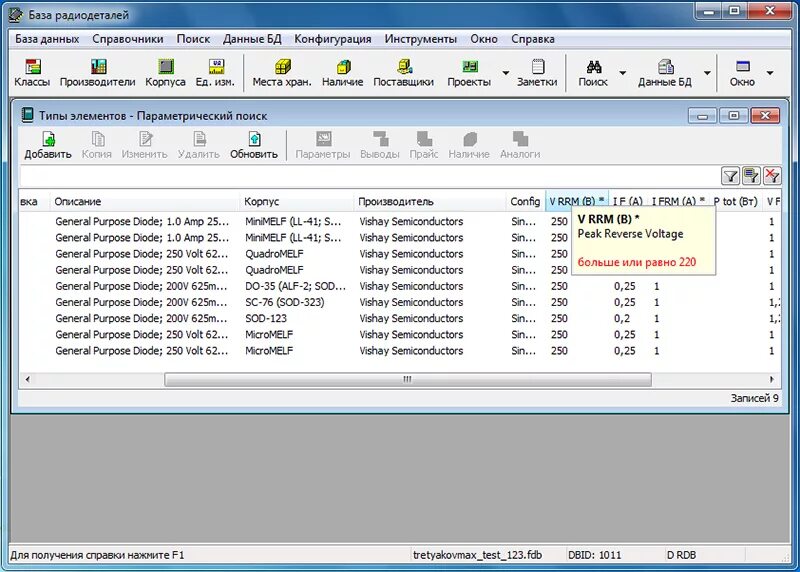
Task: Open the Прайс price icon
Action: coord(424,145)
